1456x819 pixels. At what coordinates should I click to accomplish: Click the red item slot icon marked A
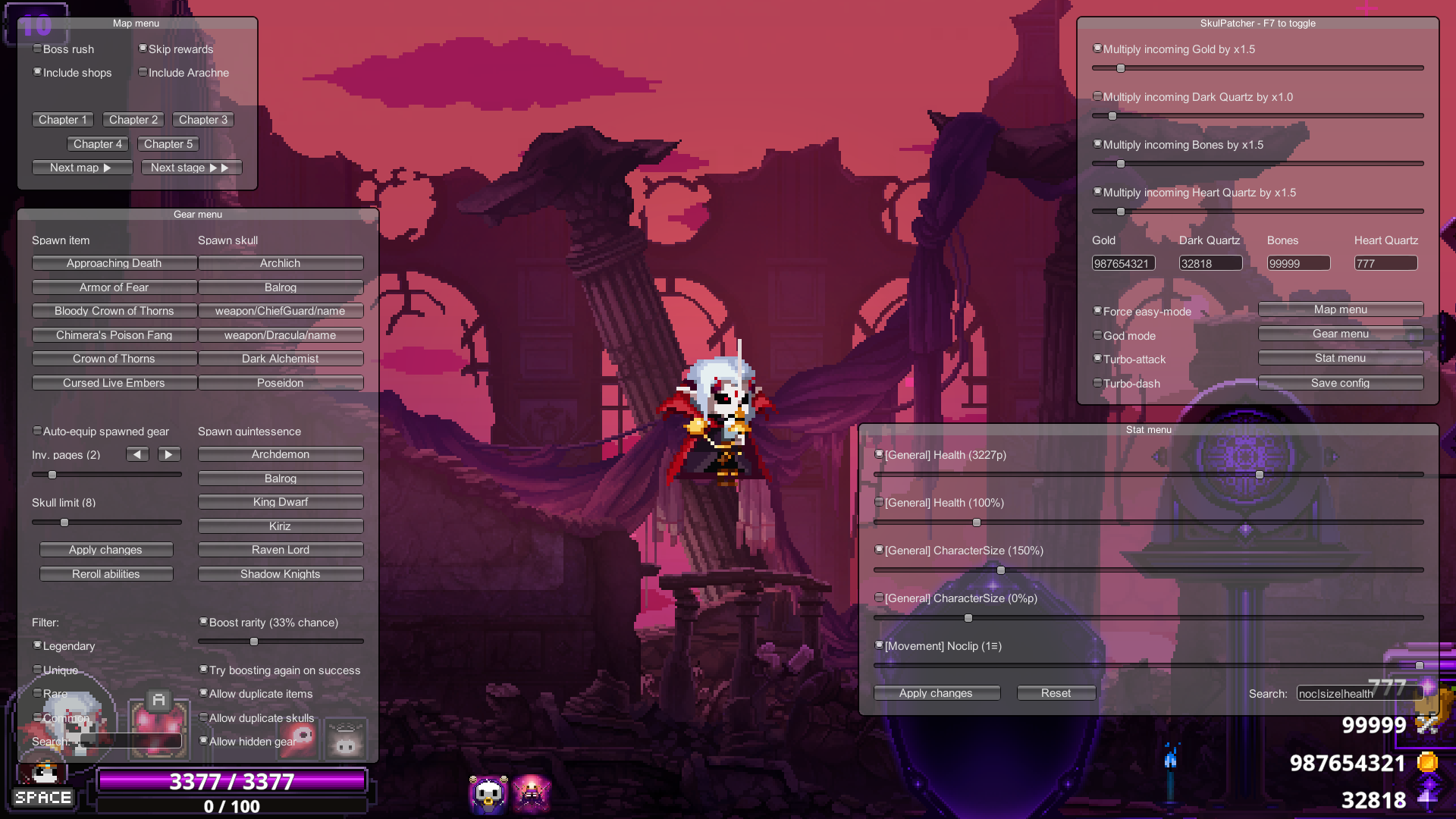coord(158,728)
